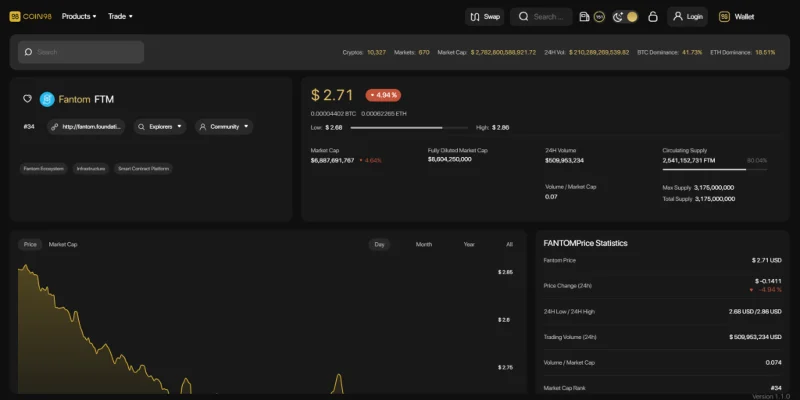Select the Market Cap chart tab
Viewport: 800px width, 400px height.
pyautogui.click(x=63, y=244)
